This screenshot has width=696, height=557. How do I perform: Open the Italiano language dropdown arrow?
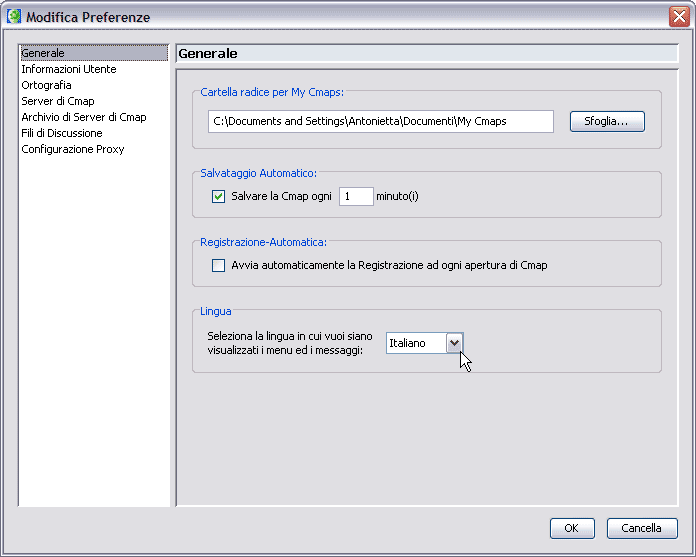(455, 343)
